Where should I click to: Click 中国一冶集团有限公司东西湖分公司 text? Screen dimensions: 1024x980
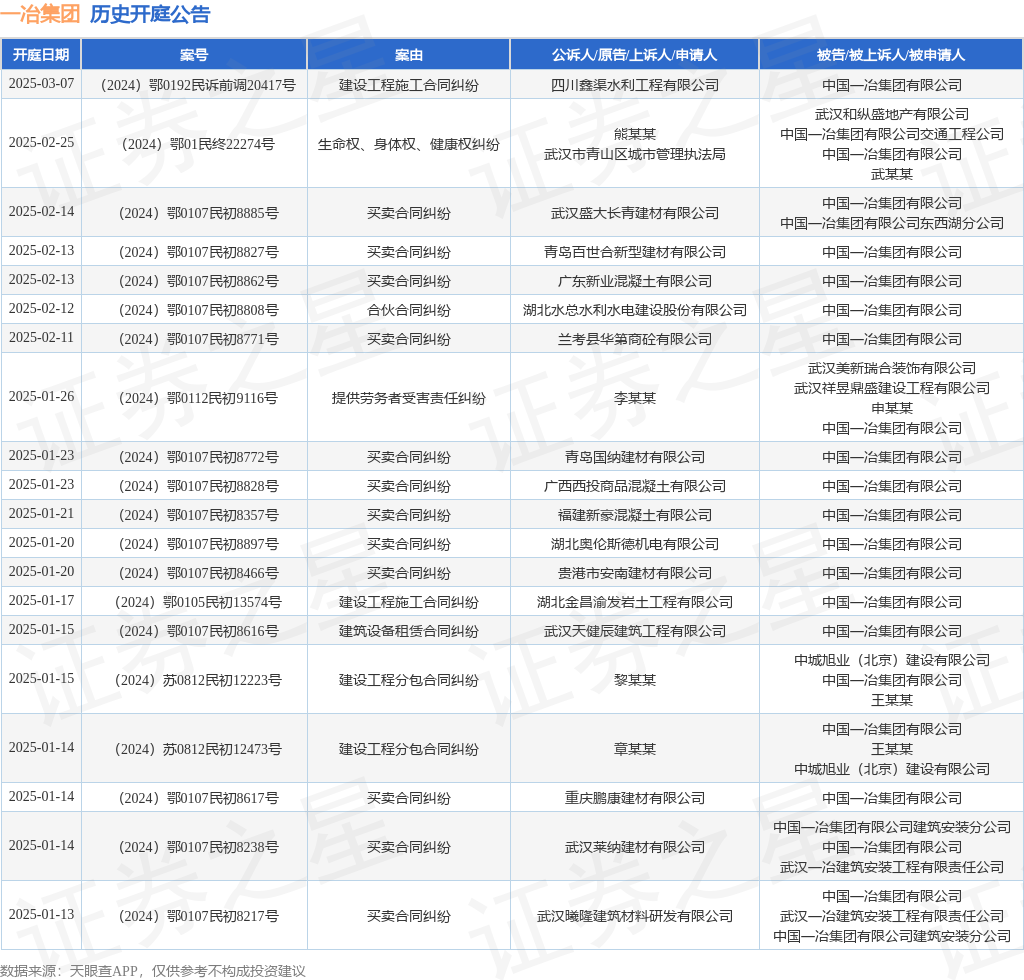click(891, 223)
